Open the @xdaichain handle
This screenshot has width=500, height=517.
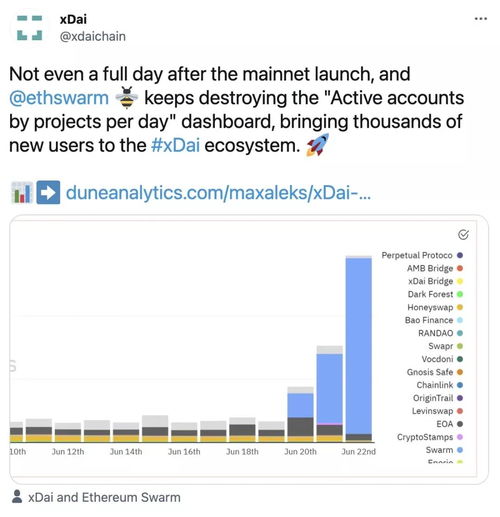pos(93,36)
